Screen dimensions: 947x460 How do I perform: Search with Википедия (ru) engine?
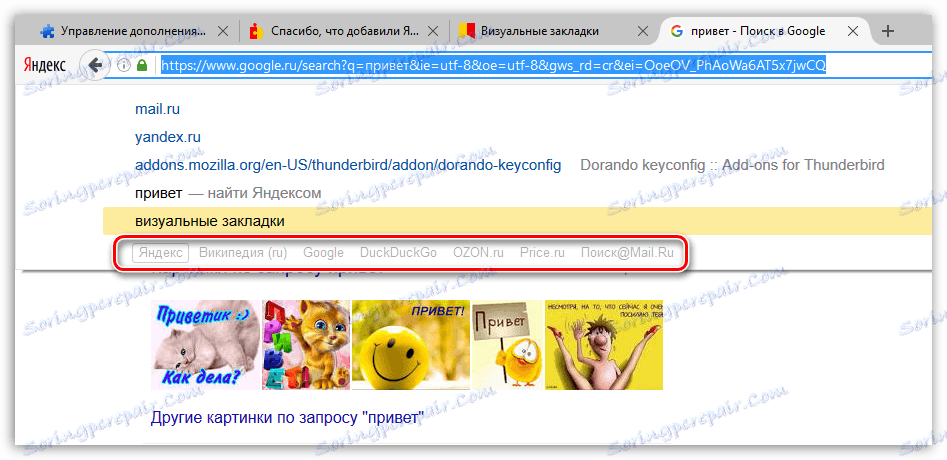point(243,253)
